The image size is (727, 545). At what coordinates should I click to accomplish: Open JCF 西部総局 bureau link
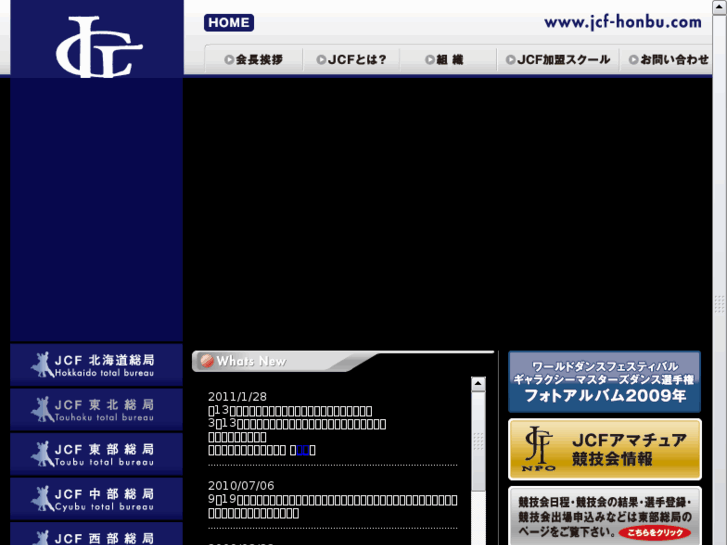(x=96, y=534)
